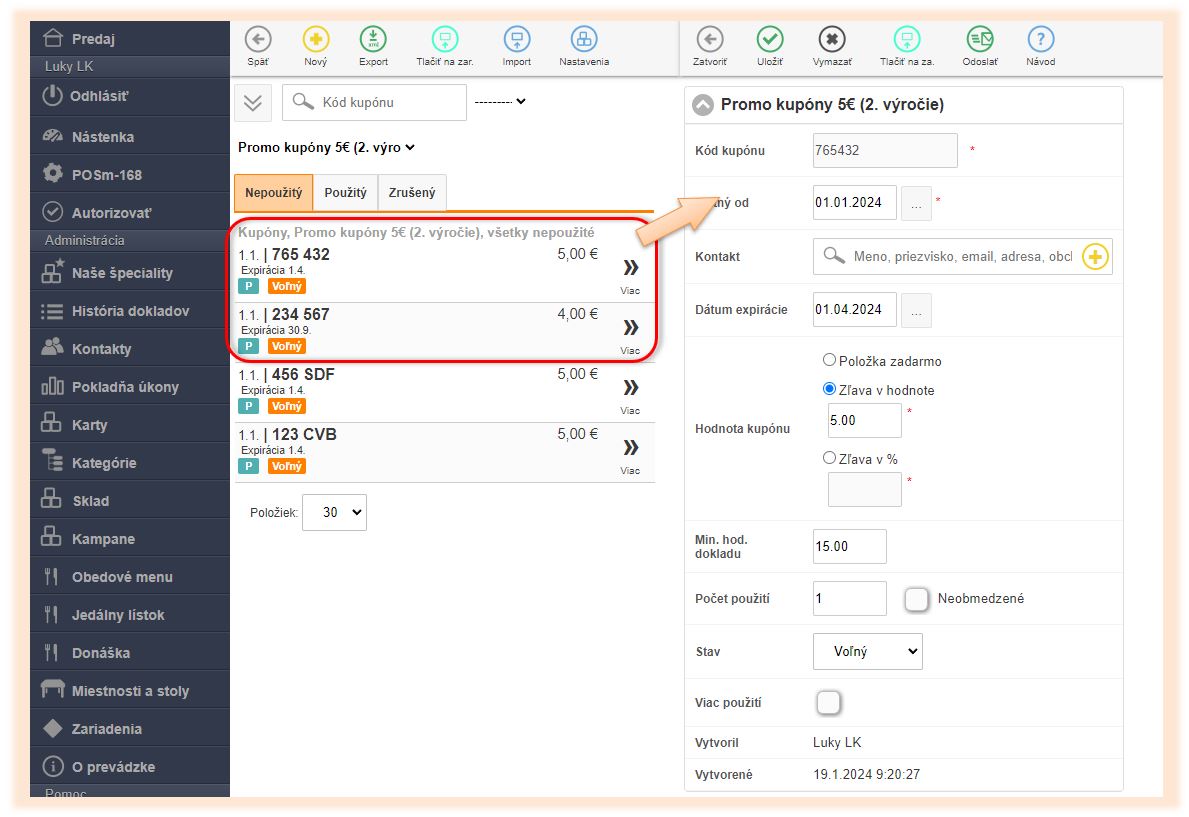Click the Nový (new coupon) toolbar icon

click(x=316, y=40)
